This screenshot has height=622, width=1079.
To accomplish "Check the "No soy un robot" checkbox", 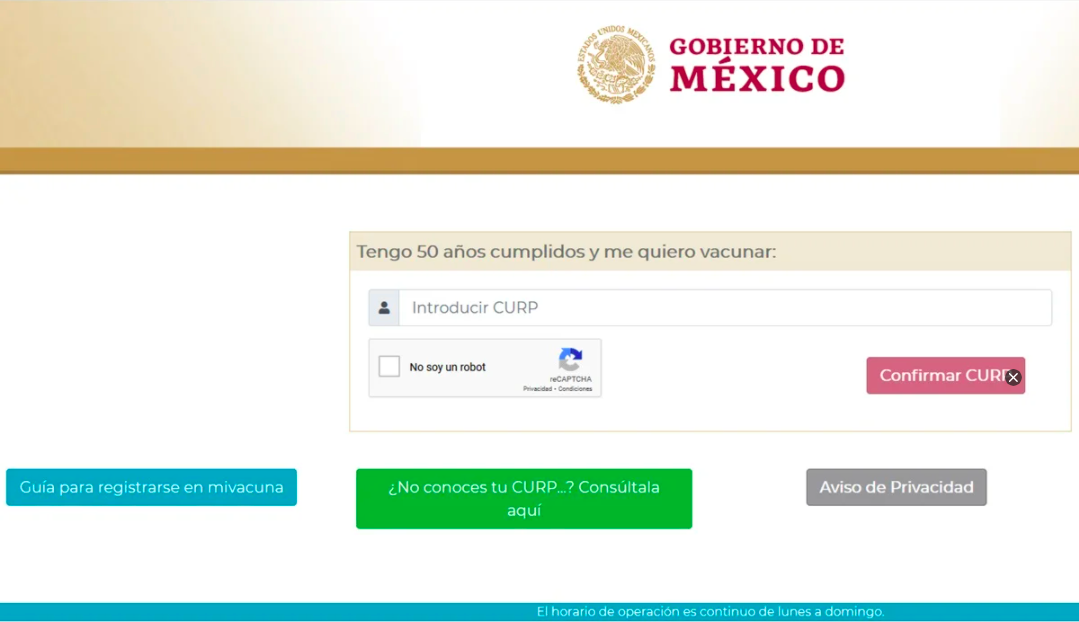I will pyautogui.click(x=389, y=366).
